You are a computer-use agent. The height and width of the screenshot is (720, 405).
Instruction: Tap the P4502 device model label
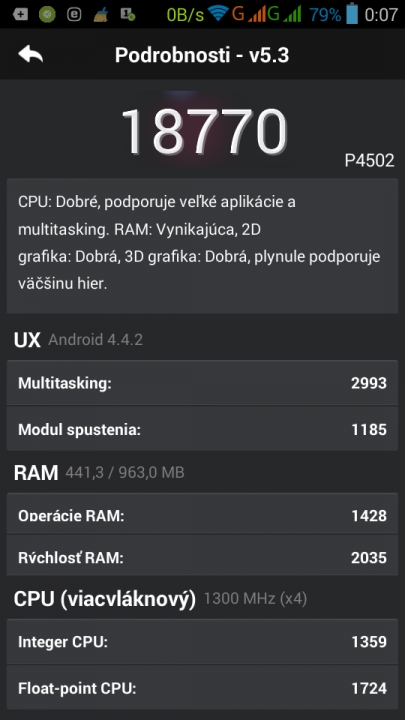[x=369, y=160]
